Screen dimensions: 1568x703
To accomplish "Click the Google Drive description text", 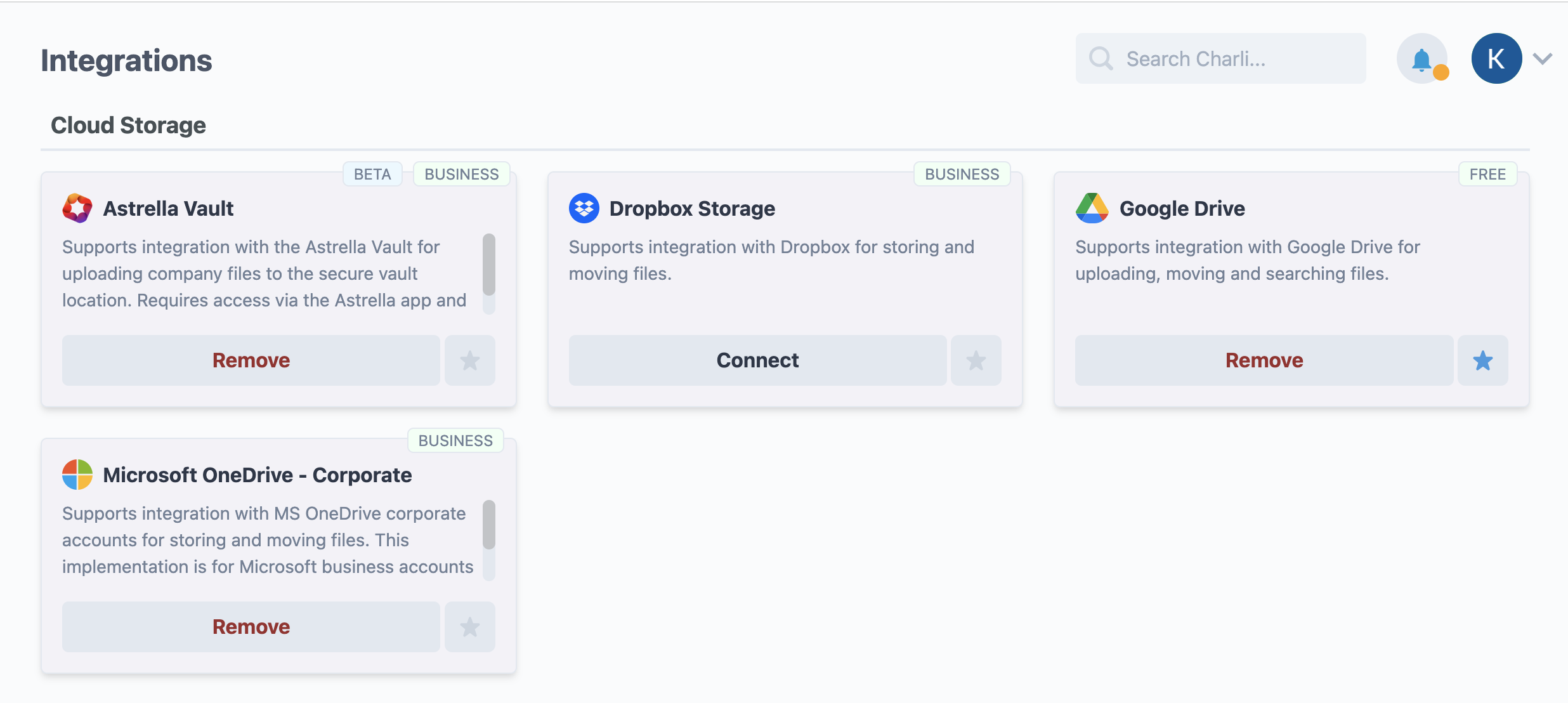I will pyautogui.click(x=1248, y=260).
